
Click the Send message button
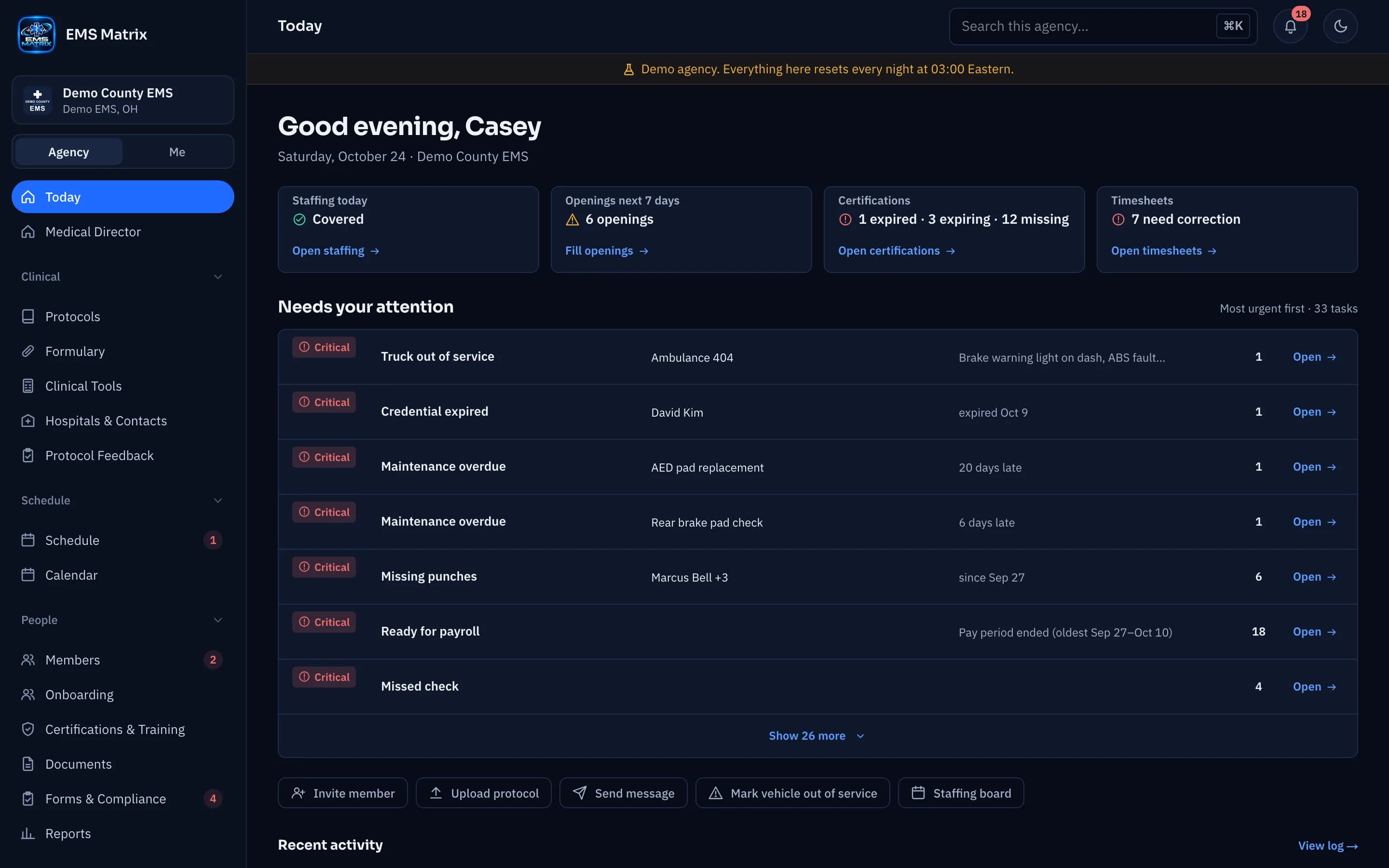(x=623, y=793)
